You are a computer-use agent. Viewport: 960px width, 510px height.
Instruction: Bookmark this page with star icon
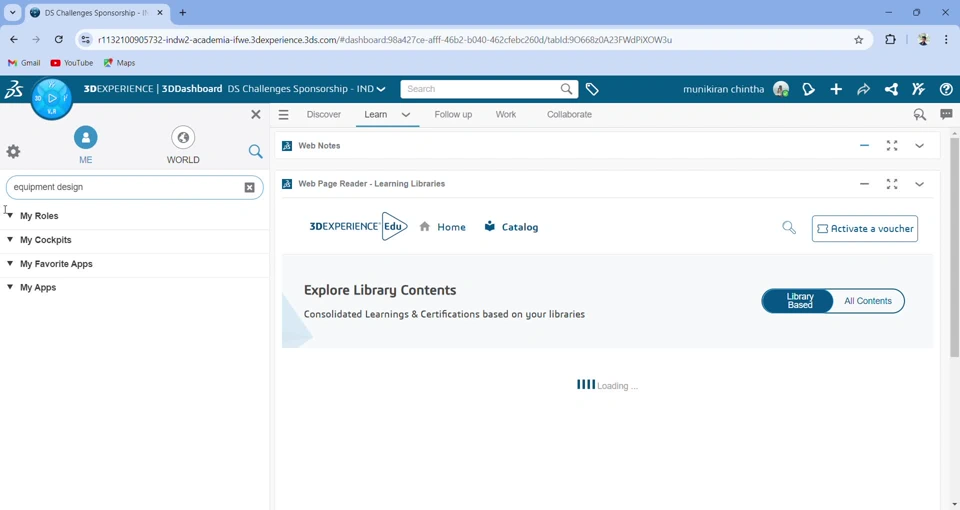click(x=858, y=40)
